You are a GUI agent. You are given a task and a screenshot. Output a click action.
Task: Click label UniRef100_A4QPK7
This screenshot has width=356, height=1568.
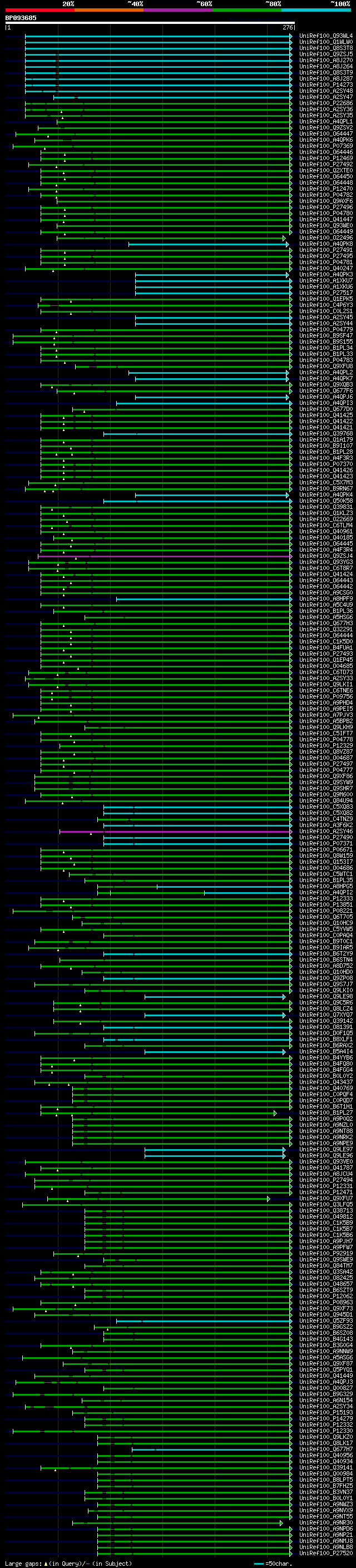(326, 379)
